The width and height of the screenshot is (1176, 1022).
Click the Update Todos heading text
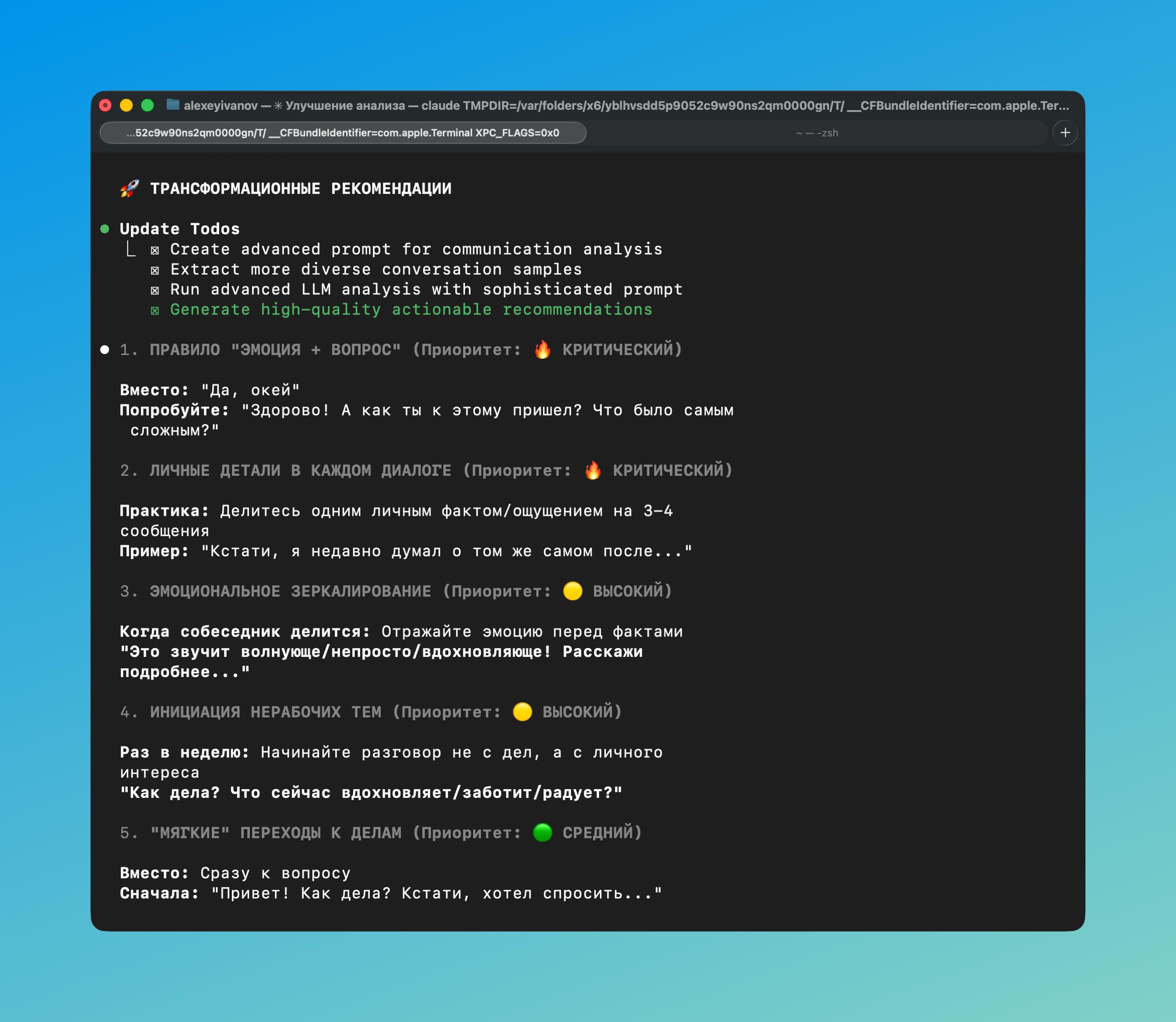click(x=180, y=229)
